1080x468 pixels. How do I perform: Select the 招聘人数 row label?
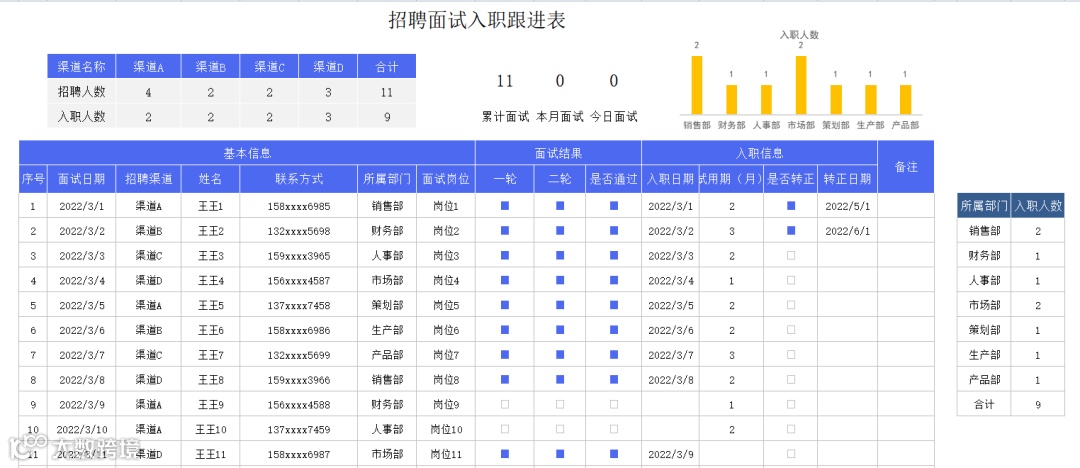[81, 92]
